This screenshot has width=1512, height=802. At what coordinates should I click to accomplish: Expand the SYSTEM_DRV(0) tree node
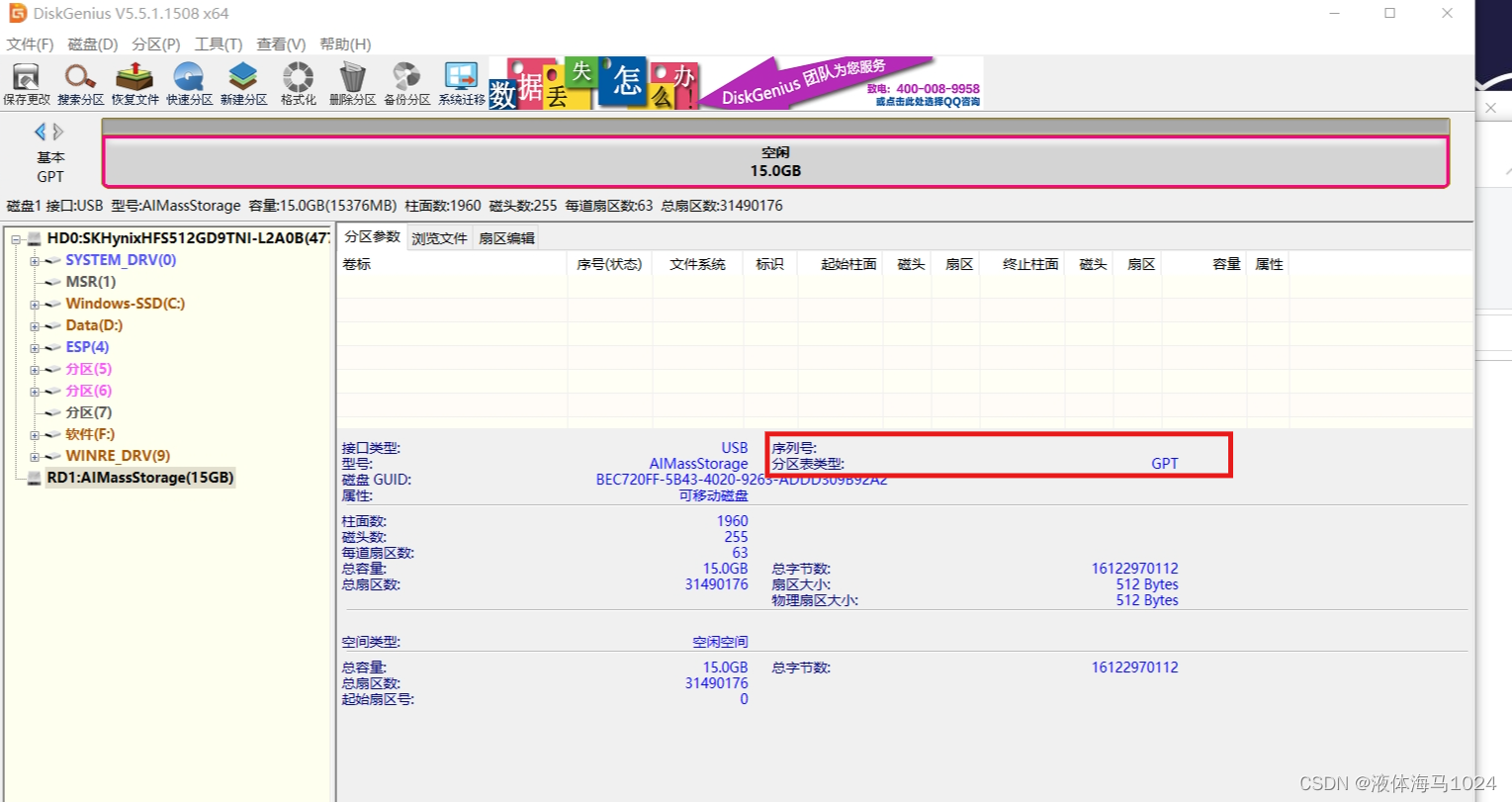35,261
